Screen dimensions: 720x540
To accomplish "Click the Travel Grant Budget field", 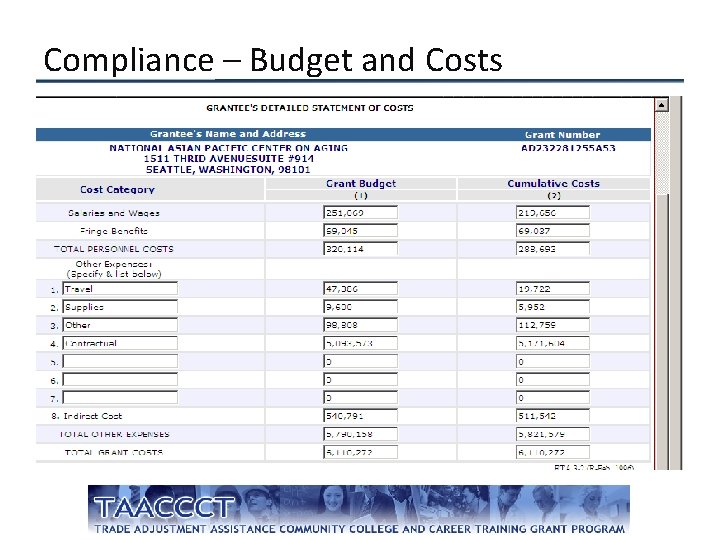I will (360, 288).
